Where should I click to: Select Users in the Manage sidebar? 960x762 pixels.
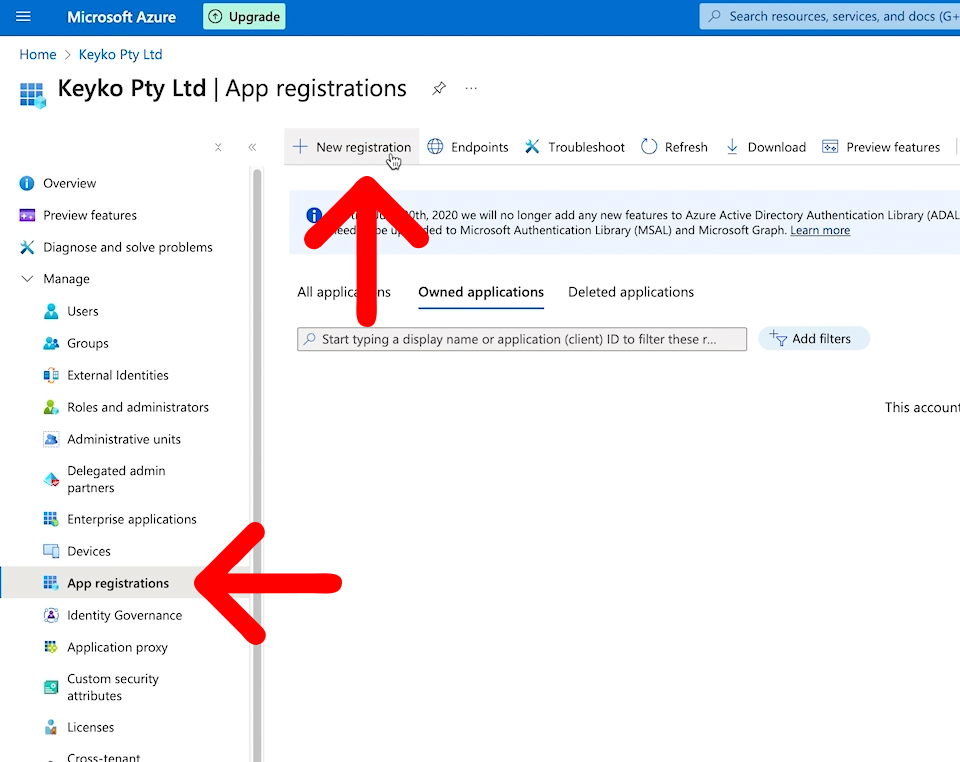[85, 311]
